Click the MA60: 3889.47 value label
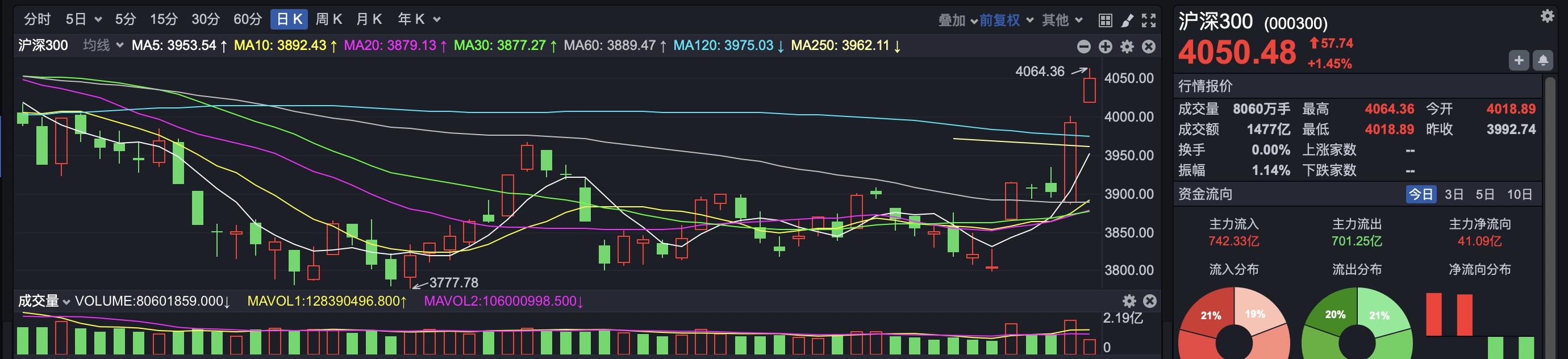This screenshot has height=359, width=1568. pos(615,45)
